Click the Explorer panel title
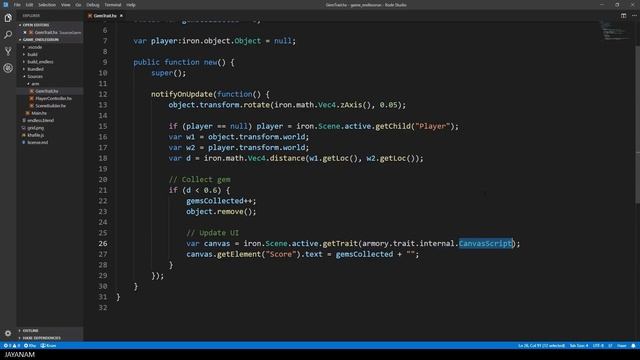This screenshot has height=360, width=640. pyautogui.click(x=31, y=16)
